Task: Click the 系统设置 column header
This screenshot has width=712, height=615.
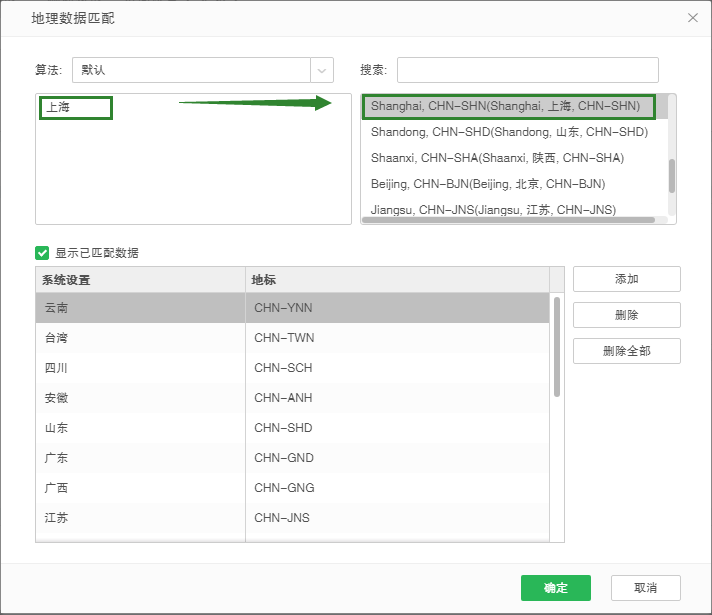Action: [x=140, y=280]
